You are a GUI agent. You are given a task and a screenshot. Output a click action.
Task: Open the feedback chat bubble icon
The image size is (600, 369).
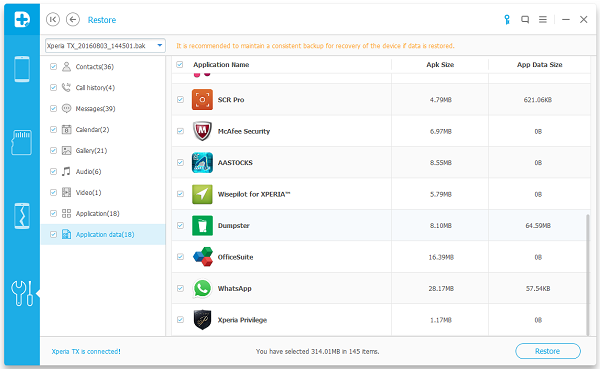click(525, 20)
